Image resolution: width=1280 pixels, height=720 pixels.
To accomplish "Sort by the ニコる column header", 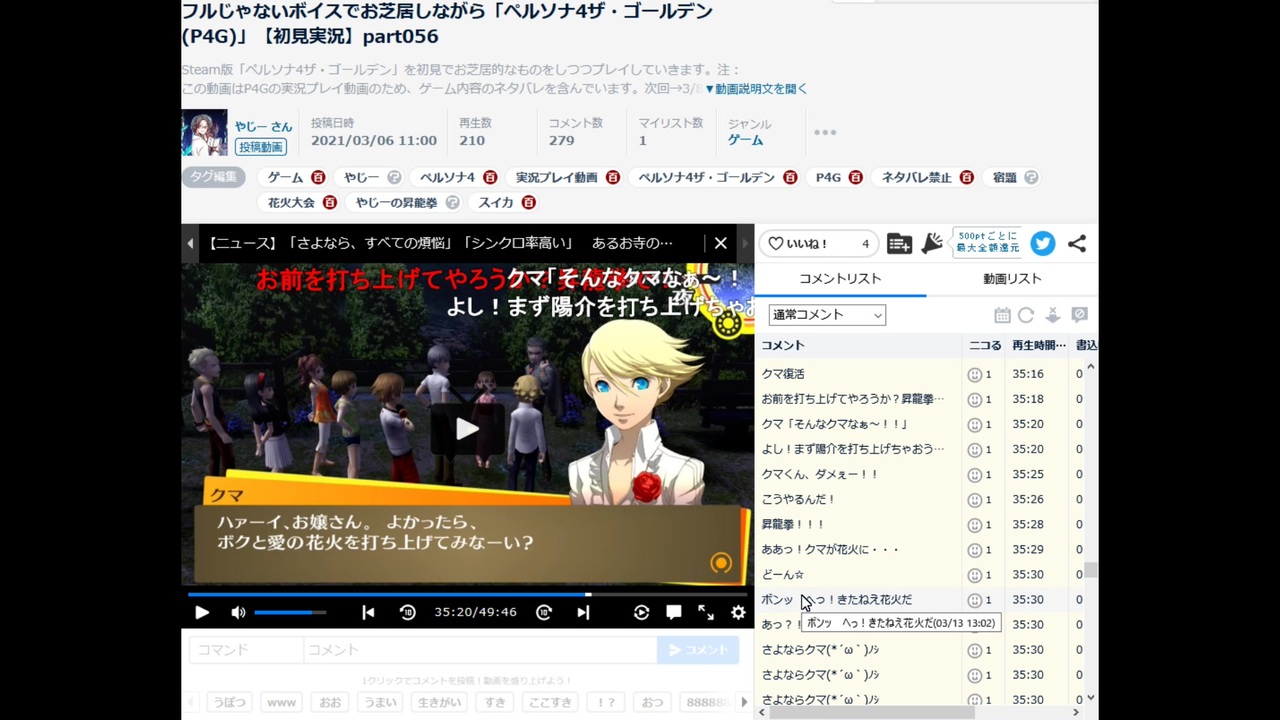I will pos(984,345).
